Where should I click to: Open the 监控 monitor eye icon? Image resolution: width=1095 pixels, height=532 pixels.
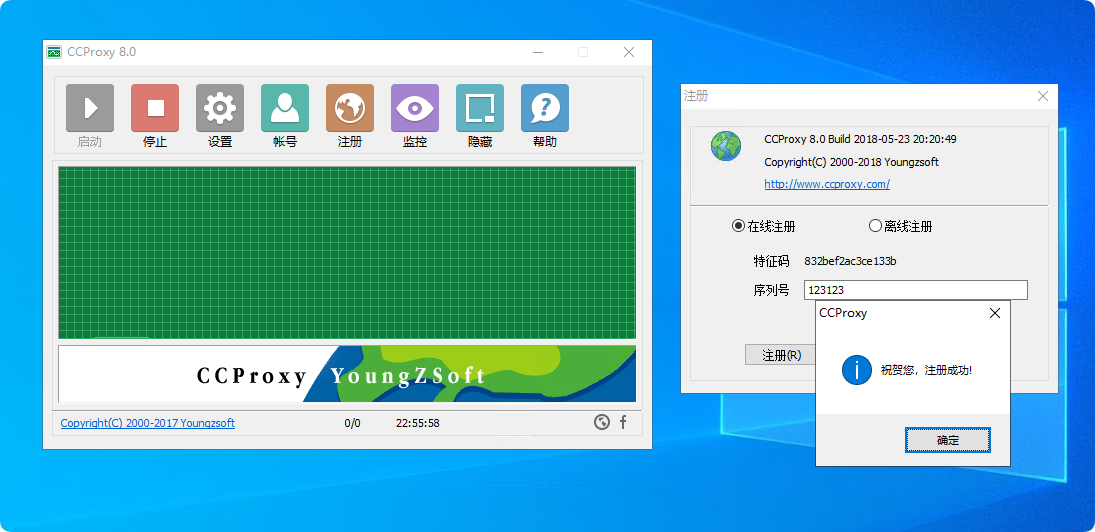[x=415, y=108]
